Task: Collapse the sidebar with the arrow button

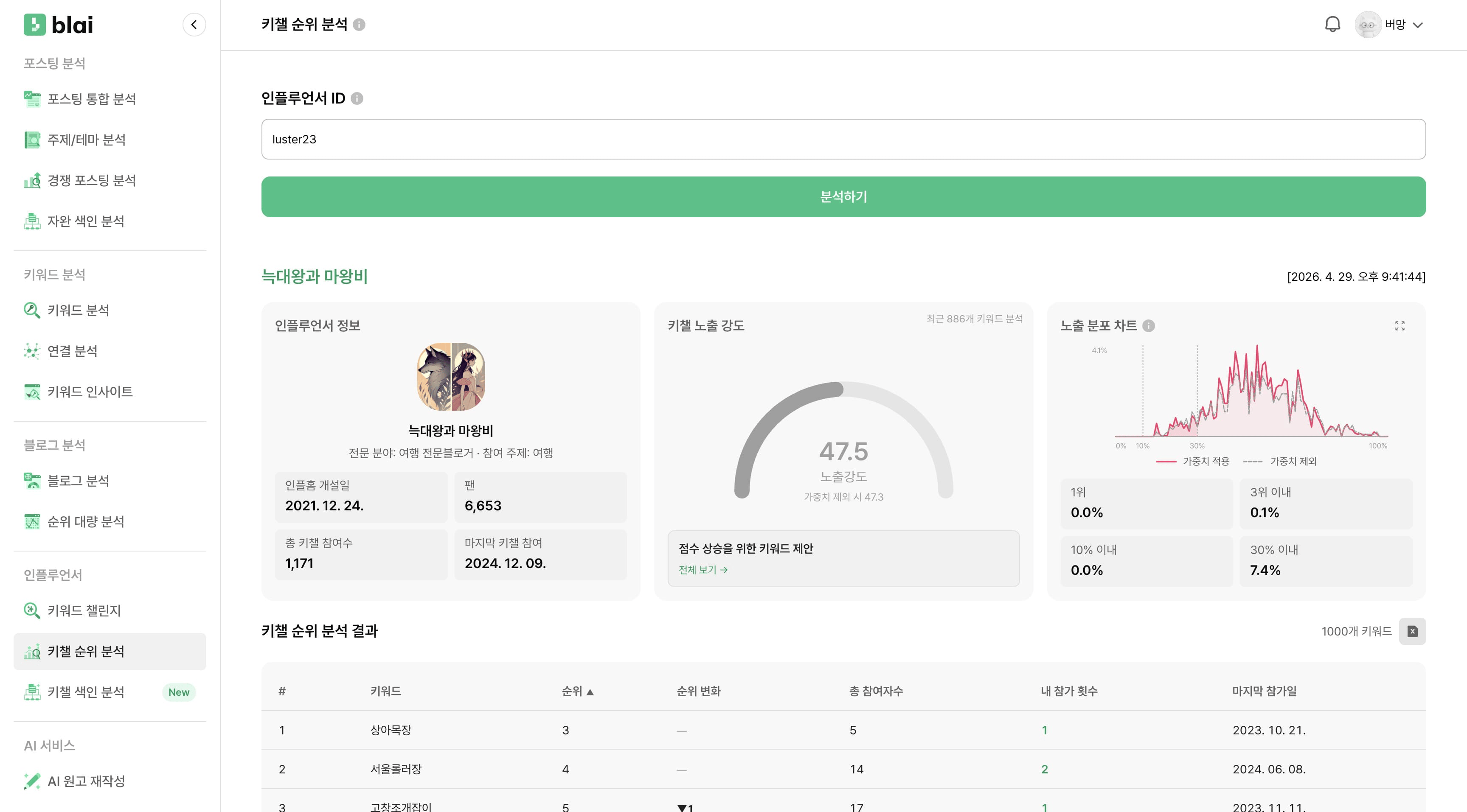Action: click(x=194, y=25)
